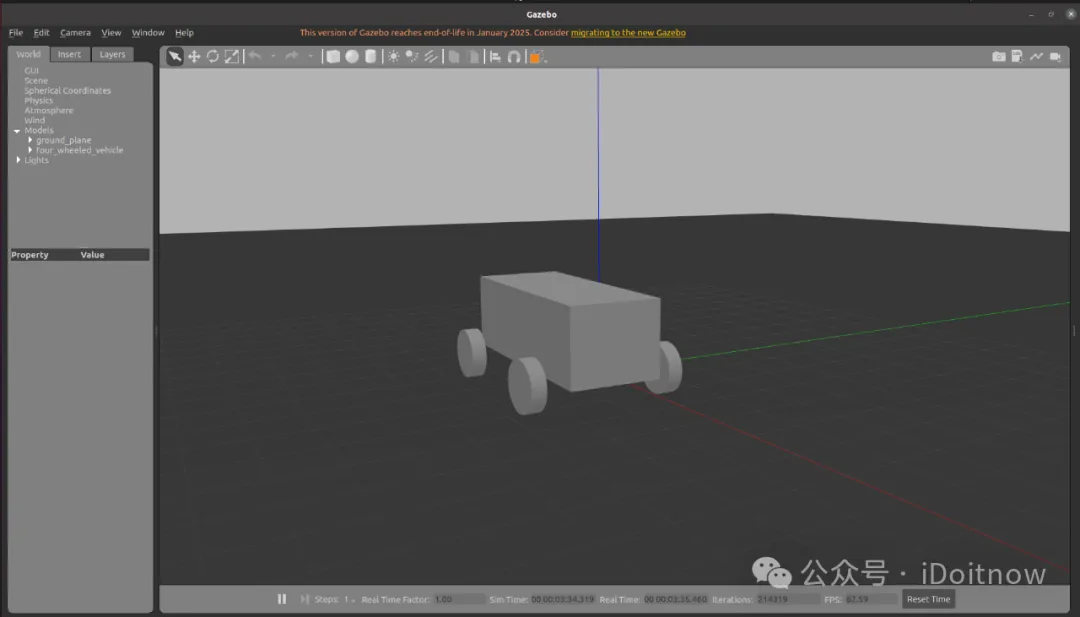Screen dimensions: 1080x617
Task: Follow the migrating to new Gazebo link
Action: coord(628,32)
